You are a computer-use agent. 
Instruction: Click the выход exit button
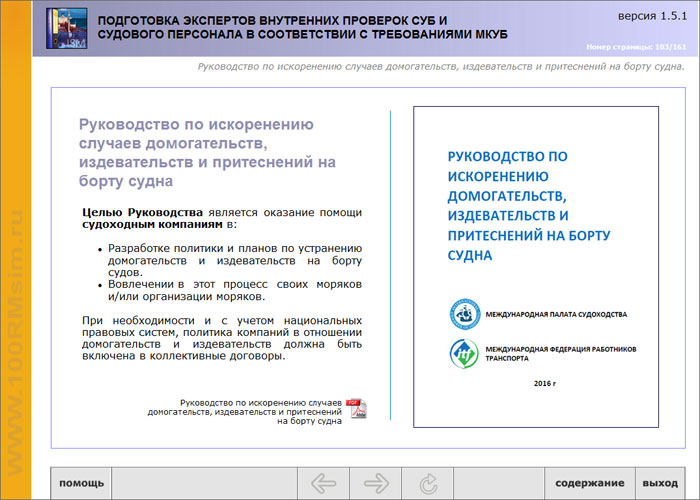pos(660,483)
